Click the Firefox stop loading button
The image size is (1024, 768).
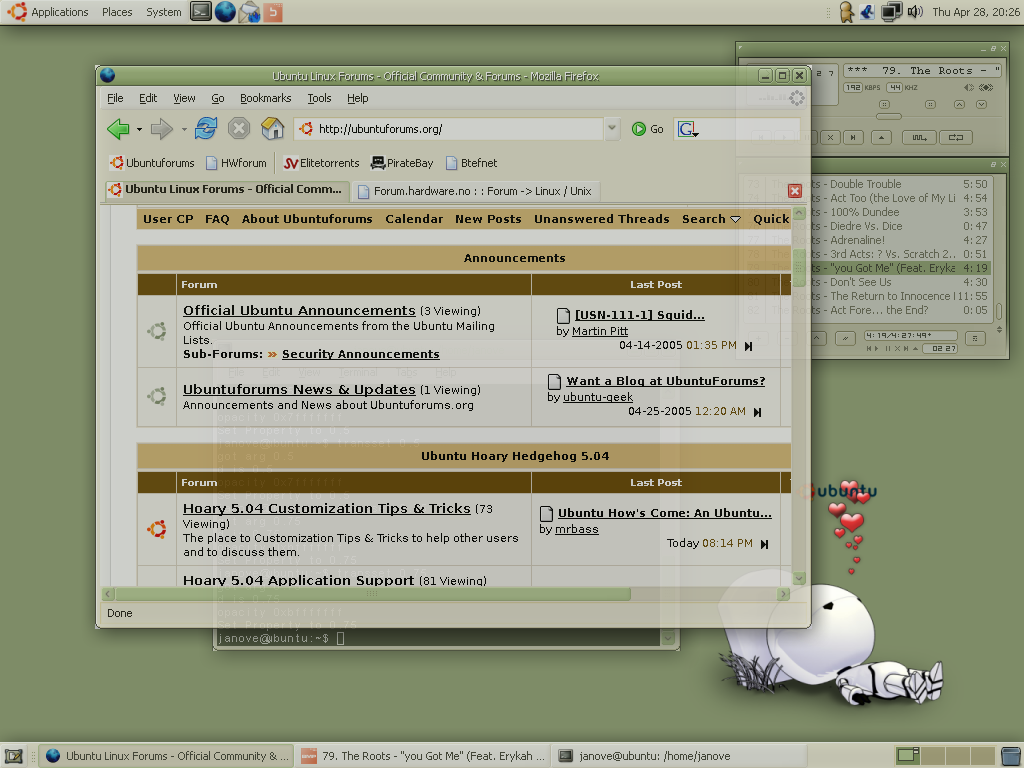click(x=239, y=129)
